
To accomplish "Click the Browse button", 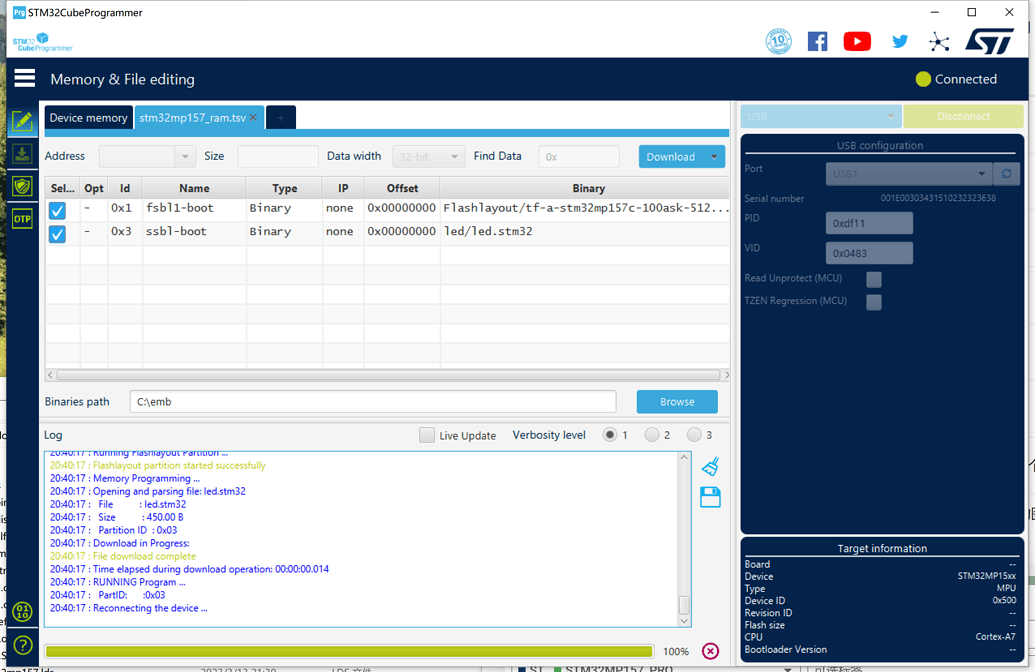I will pos(677,401).
